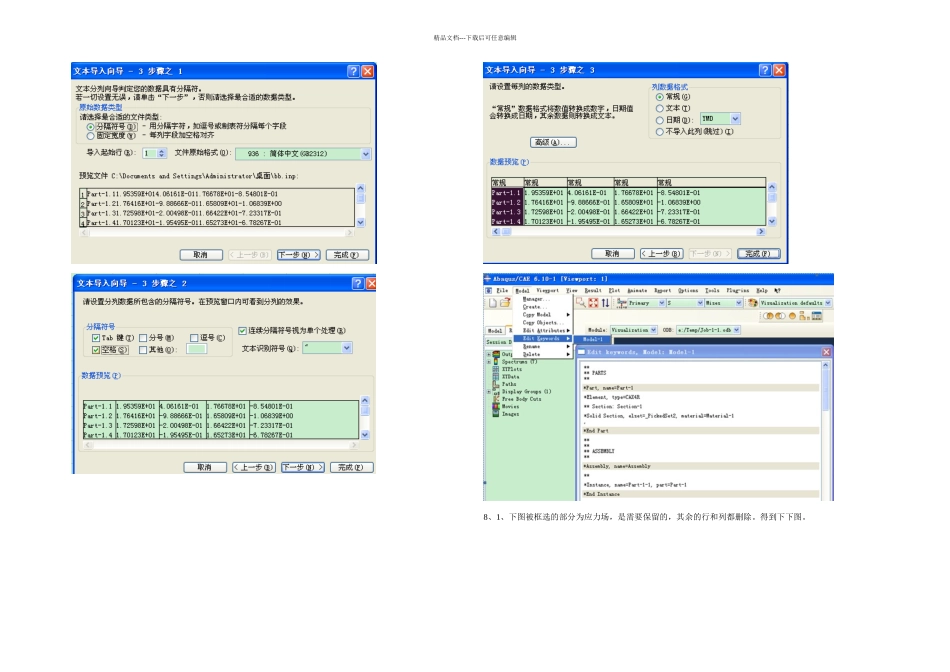This screenshot has width=950, height=672.
Task: Click the color palette icon beside Visualization defaults
Action: click(x=752, y=303)
